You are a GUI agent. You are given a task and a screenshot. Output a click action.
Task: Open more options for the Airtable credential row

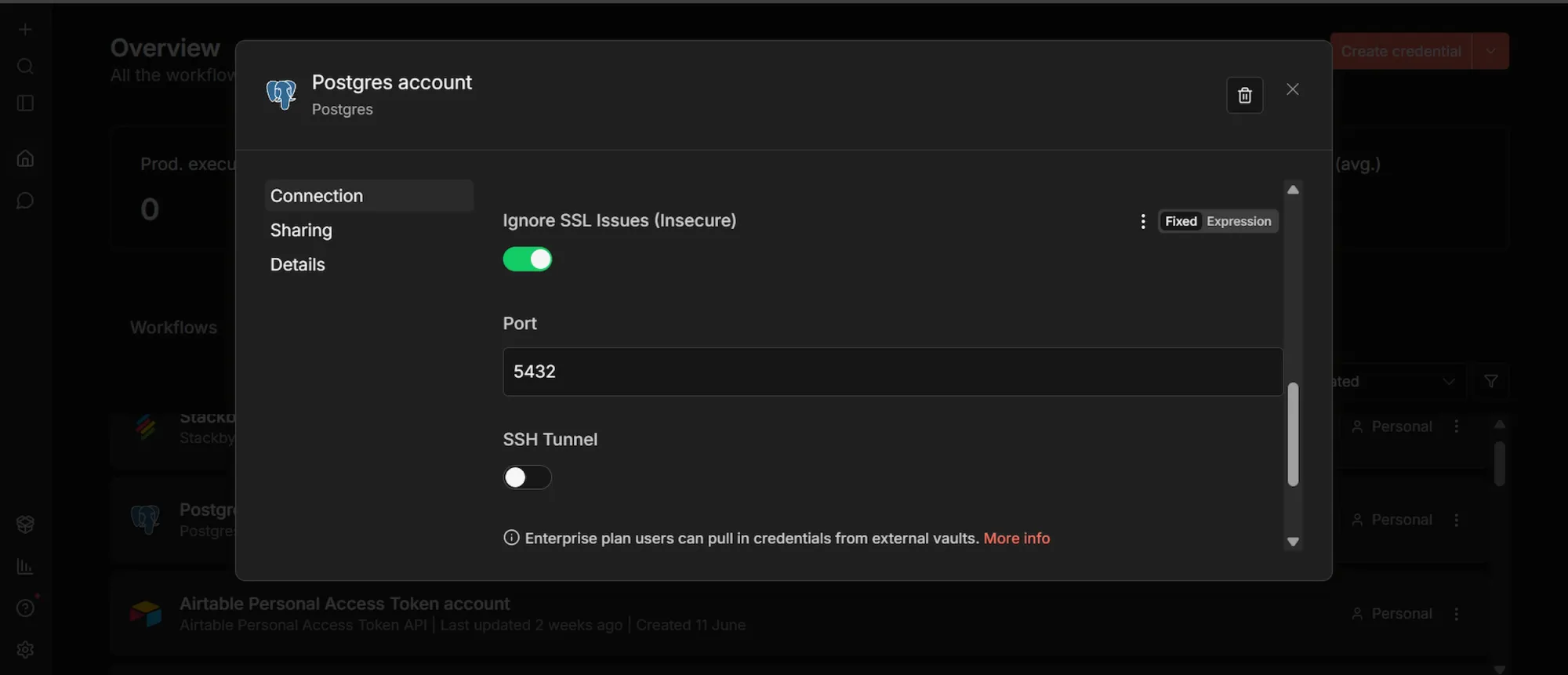pyautogui.click(x=1457, y=615)
